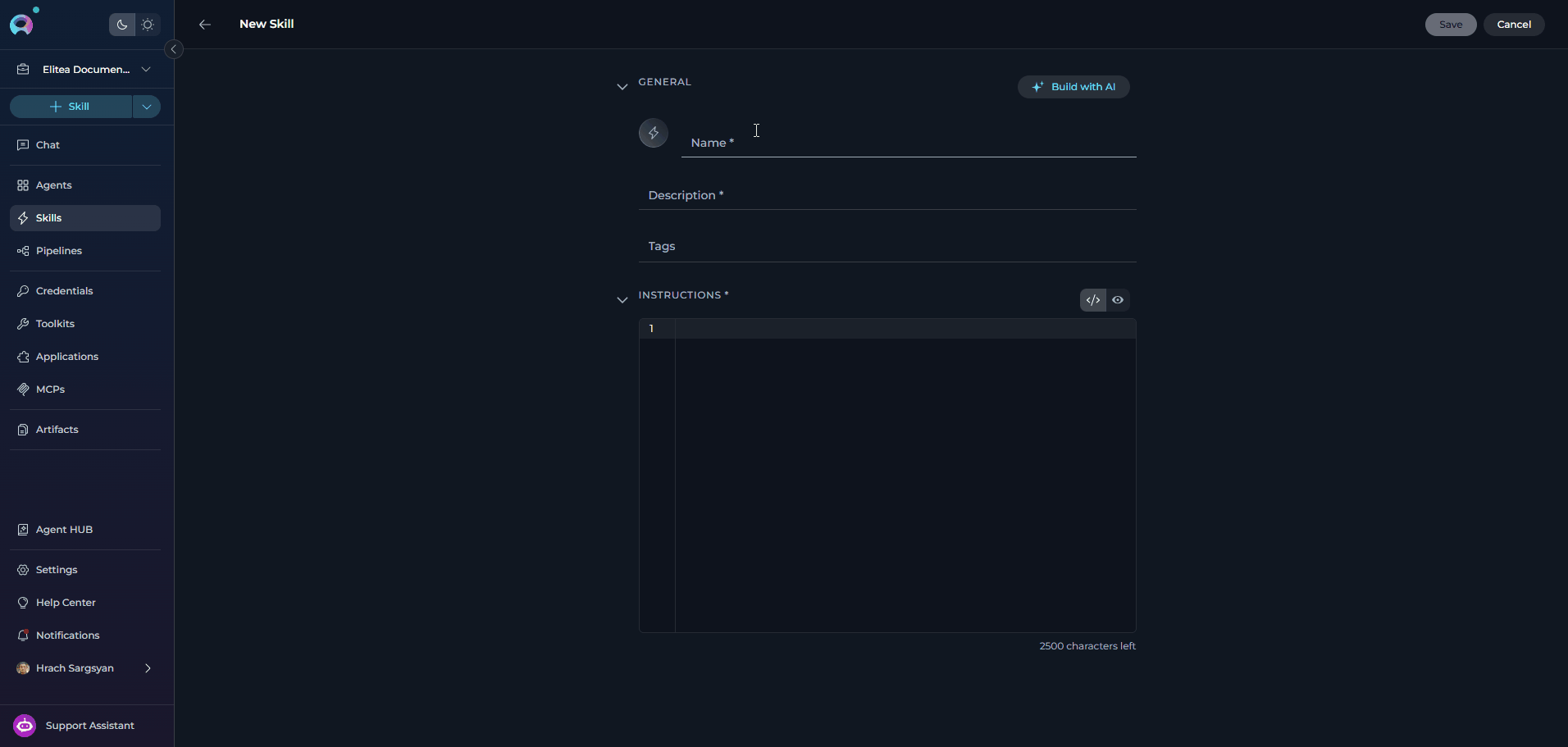Screen dimensions: 1568x747
Task: Open Artifacts in sidebar
Action: coord(85,430)
